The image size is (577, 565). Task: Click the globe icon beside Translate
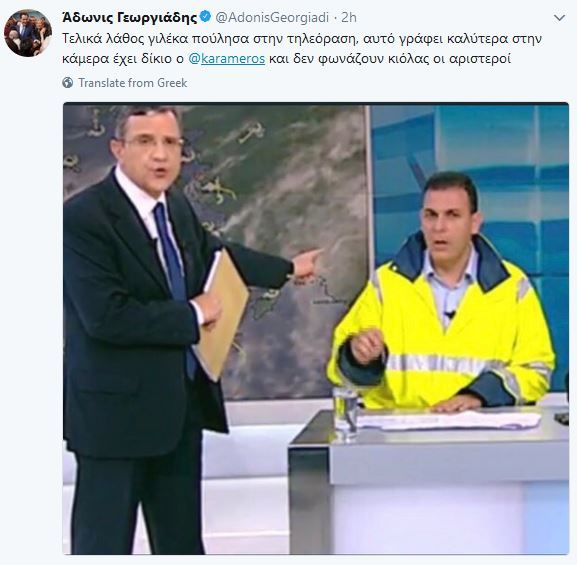[68, 83]
